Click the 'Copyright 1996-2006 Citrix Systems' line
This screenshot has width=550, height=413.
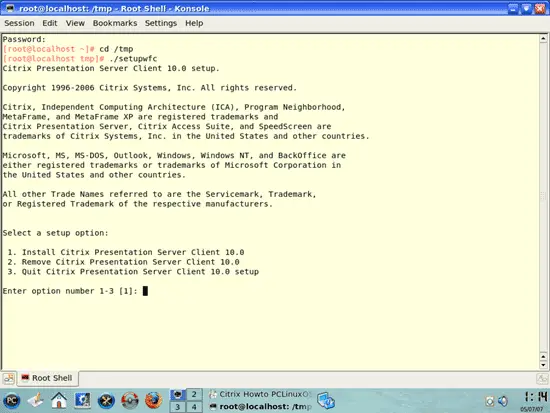[150, 88]
